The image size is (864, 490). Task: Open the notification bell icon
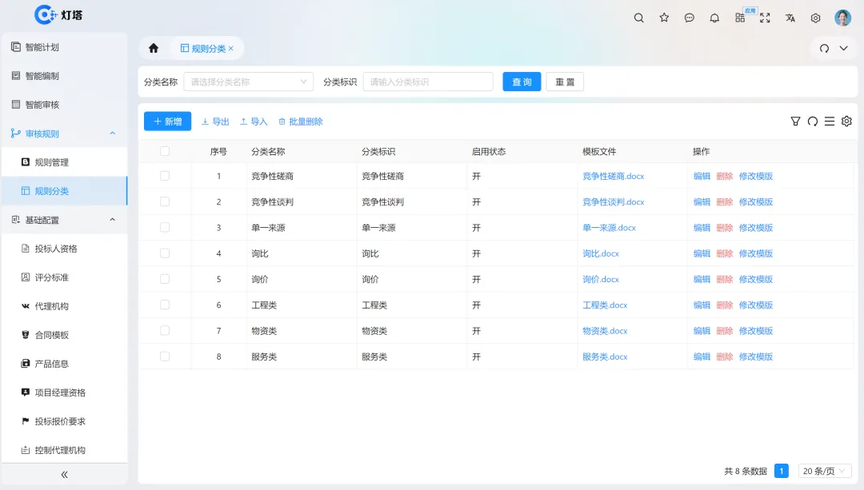(714, 18)
